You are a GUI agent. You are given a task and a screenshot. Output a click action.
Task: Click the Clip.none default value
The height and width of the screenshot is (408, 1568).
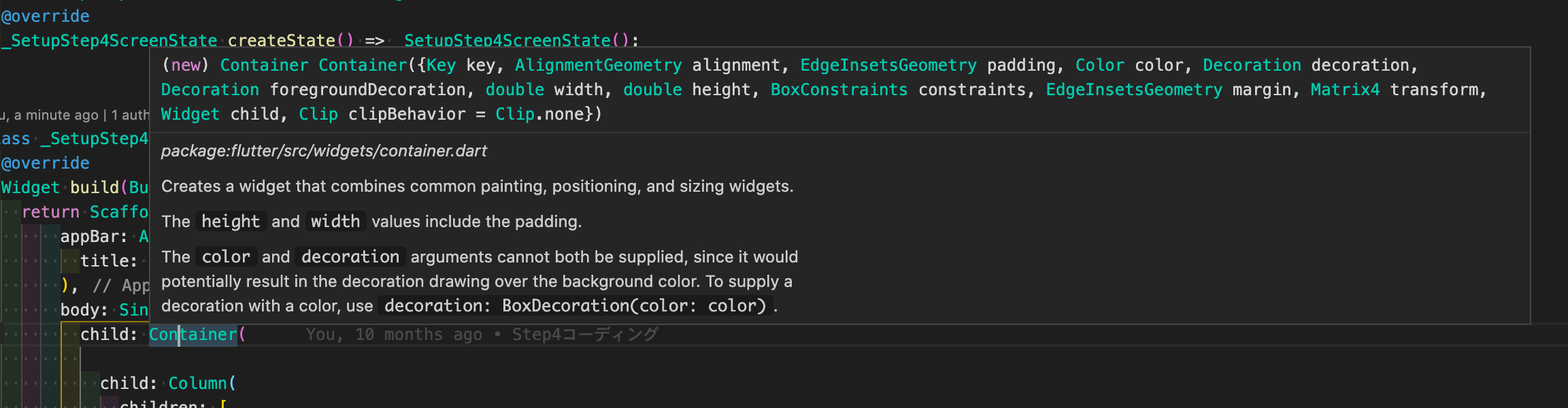[539, 114]
